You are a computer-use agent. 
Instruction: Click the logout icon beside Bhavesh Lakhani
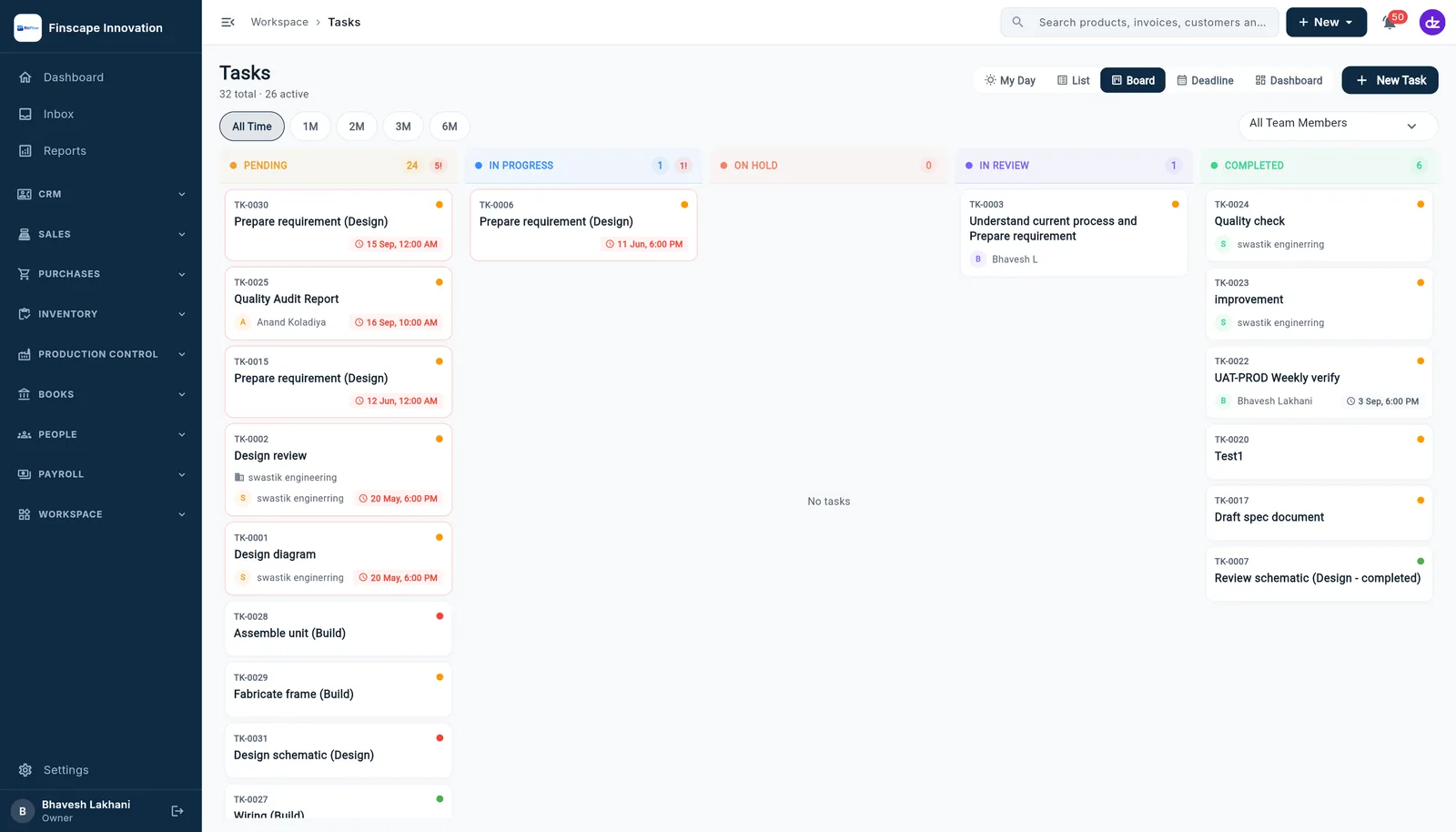coord(177,811)
